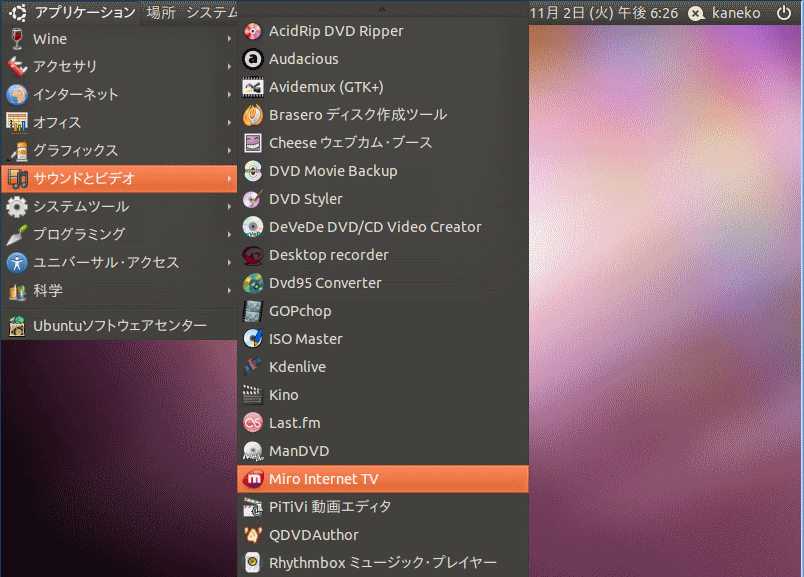The width and height of the screenshot is (804, 577).
Task: Click the Ubuntu logo in top panel
Action: click(17, 12)
